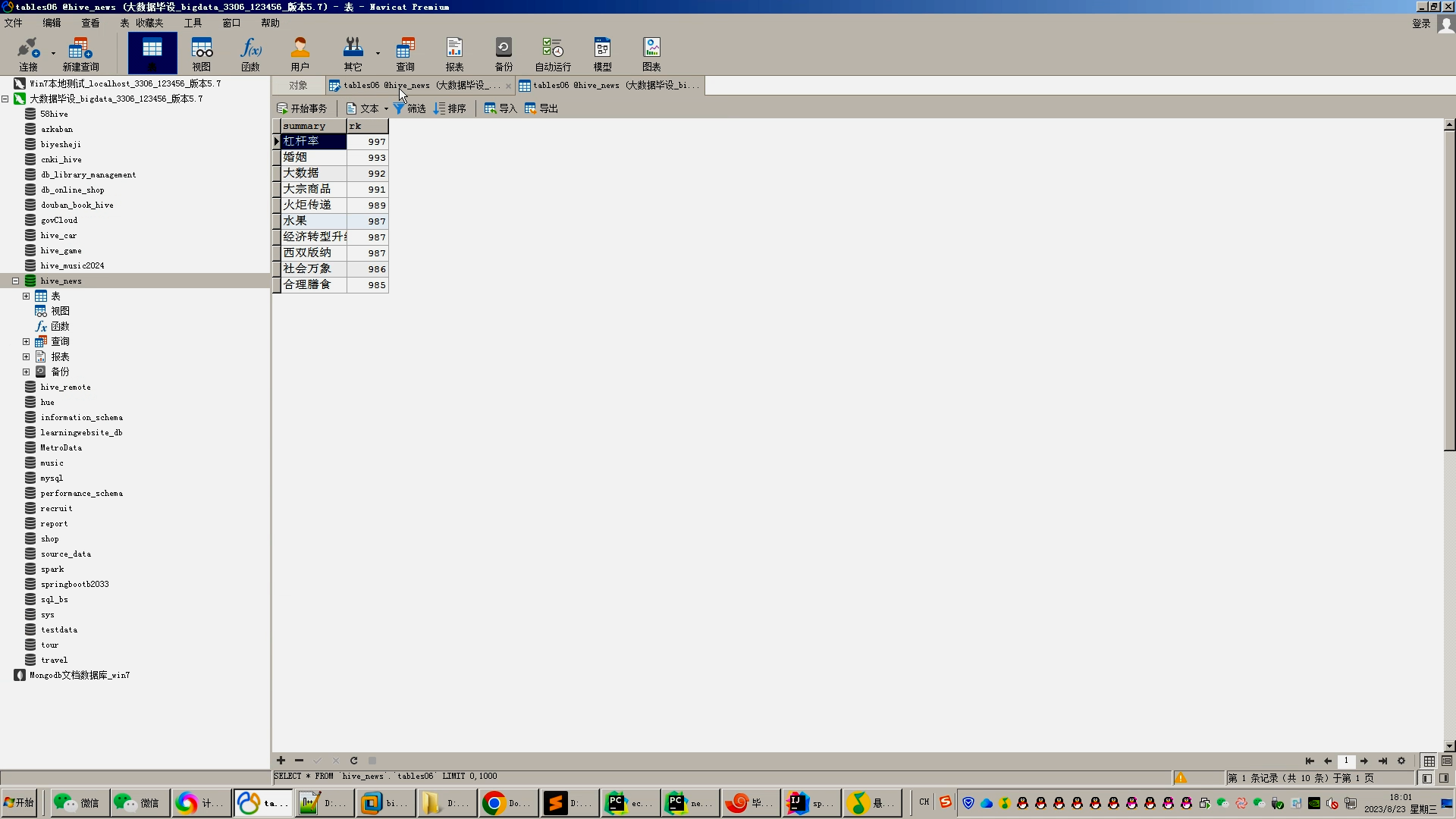Open the 工具 menu
1456x819 pixels.
193,23
